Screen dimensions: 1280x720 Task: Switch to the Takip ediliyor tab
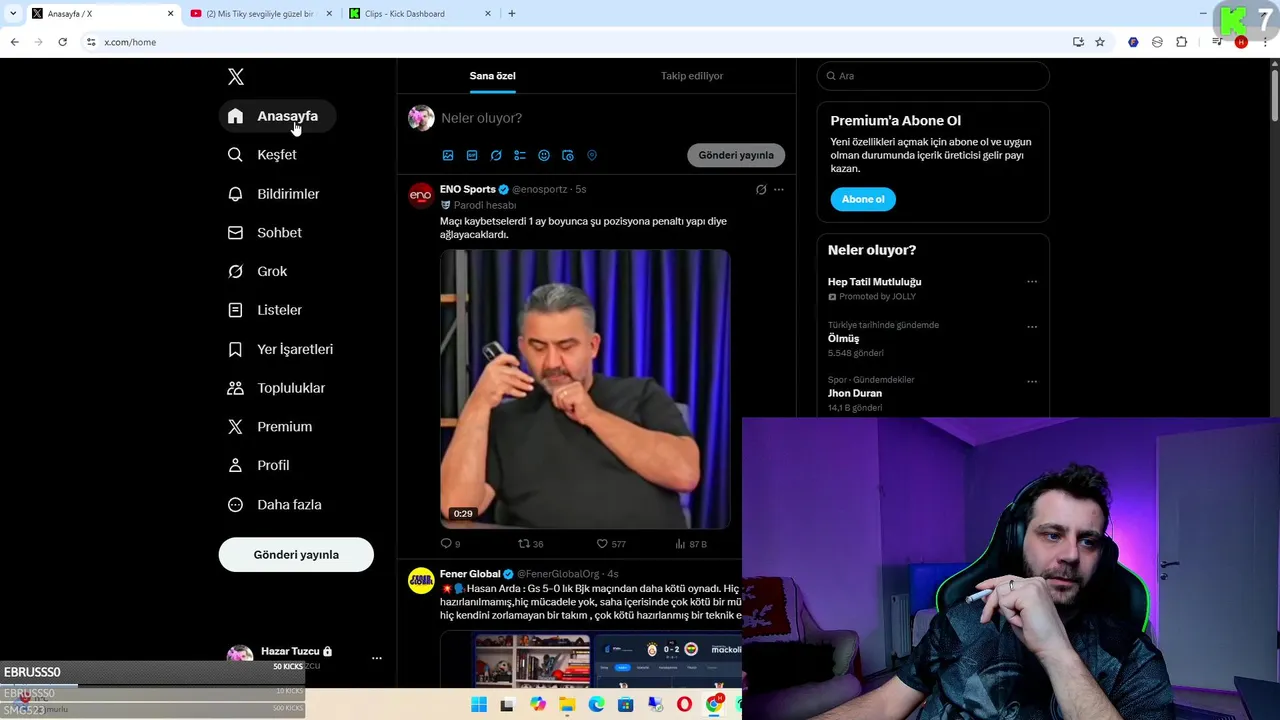(x=692, y=76)
